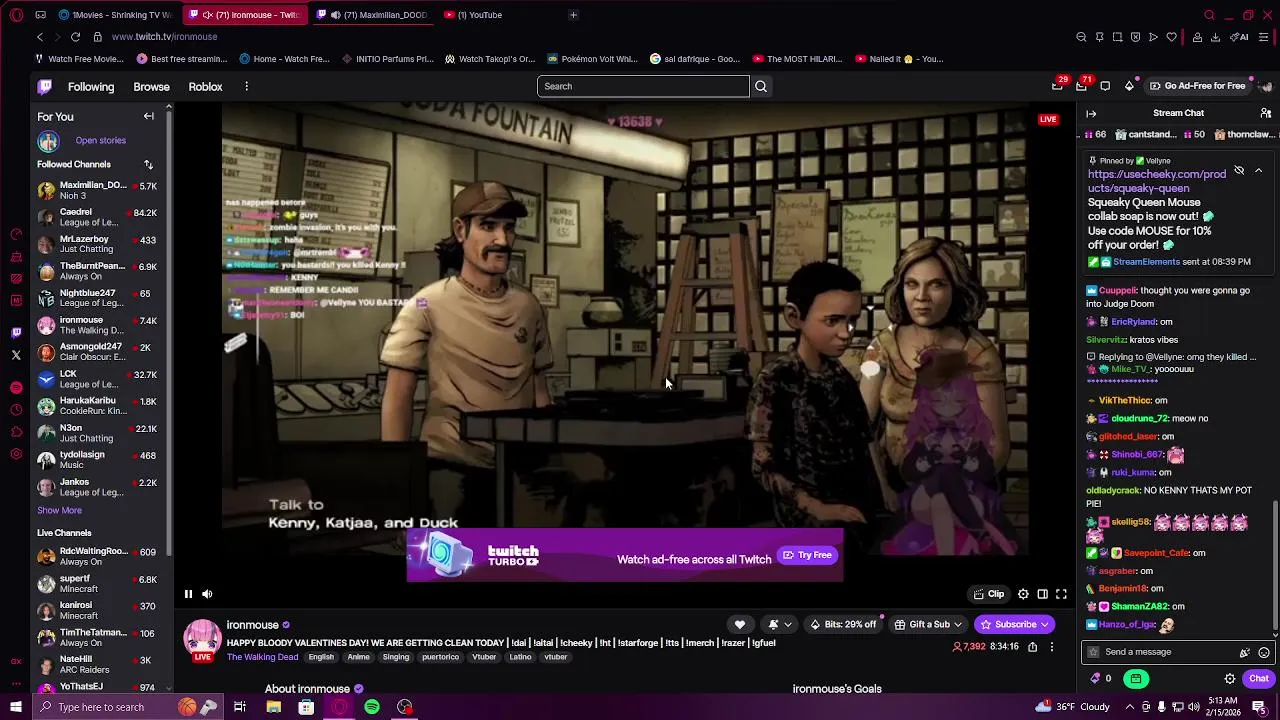Open the Following tab
1280x720 pixels.
click(x=91, y=87)
